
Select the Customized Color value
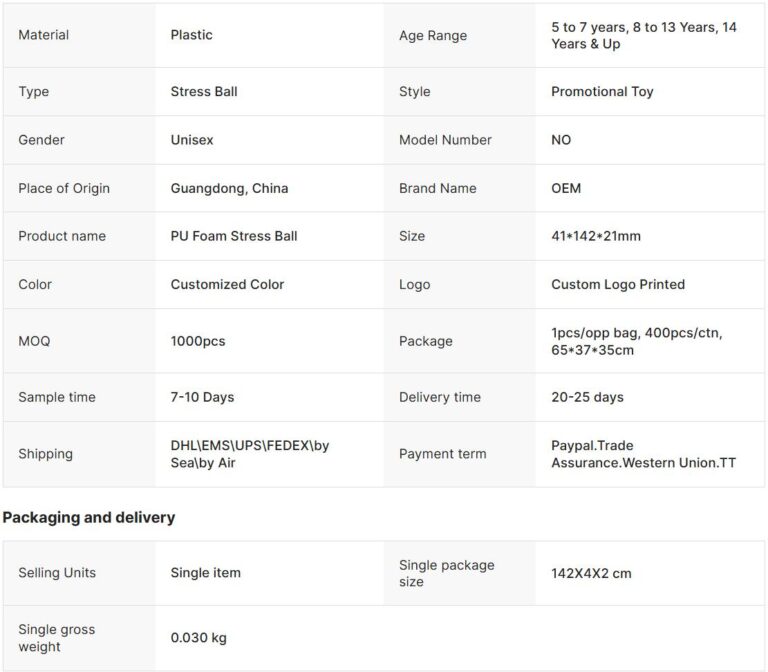coord(227,284)
